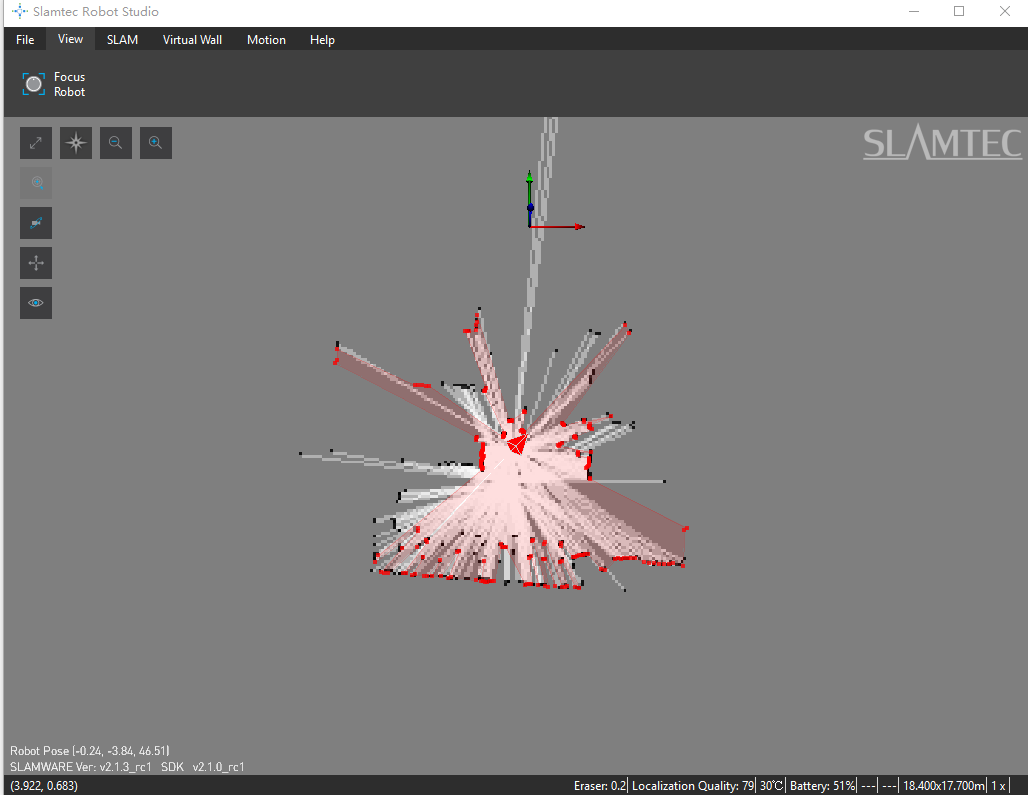
Task: Click the red robot marker on map
Action: tap(517, 443)
